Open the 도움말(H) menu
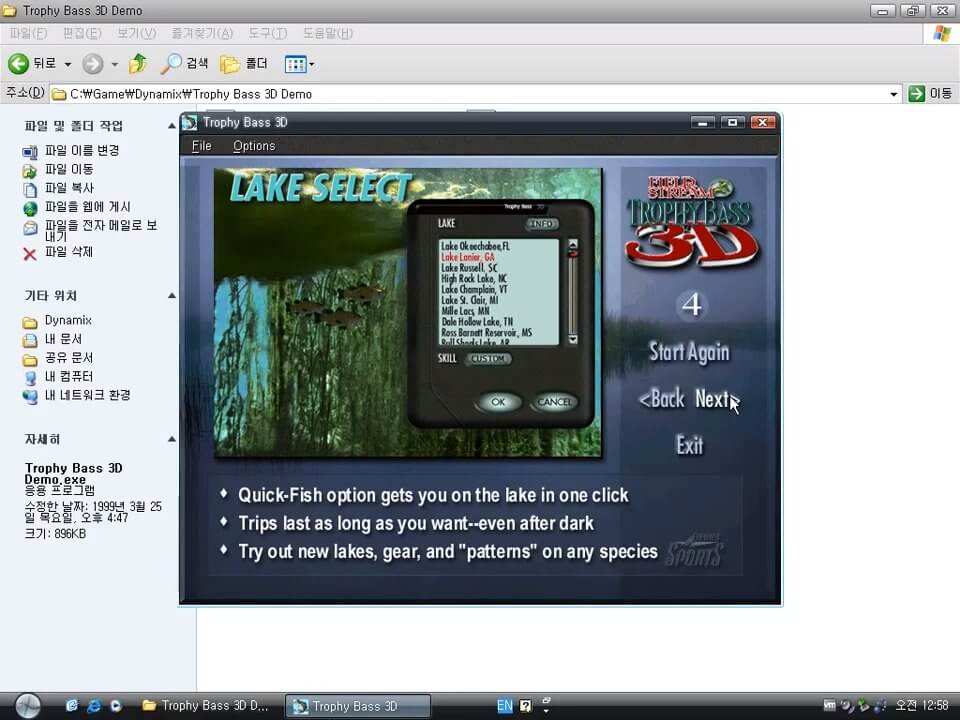Viewport: 960px width, 720px height. pyautogui.click(x=328, y=34)
